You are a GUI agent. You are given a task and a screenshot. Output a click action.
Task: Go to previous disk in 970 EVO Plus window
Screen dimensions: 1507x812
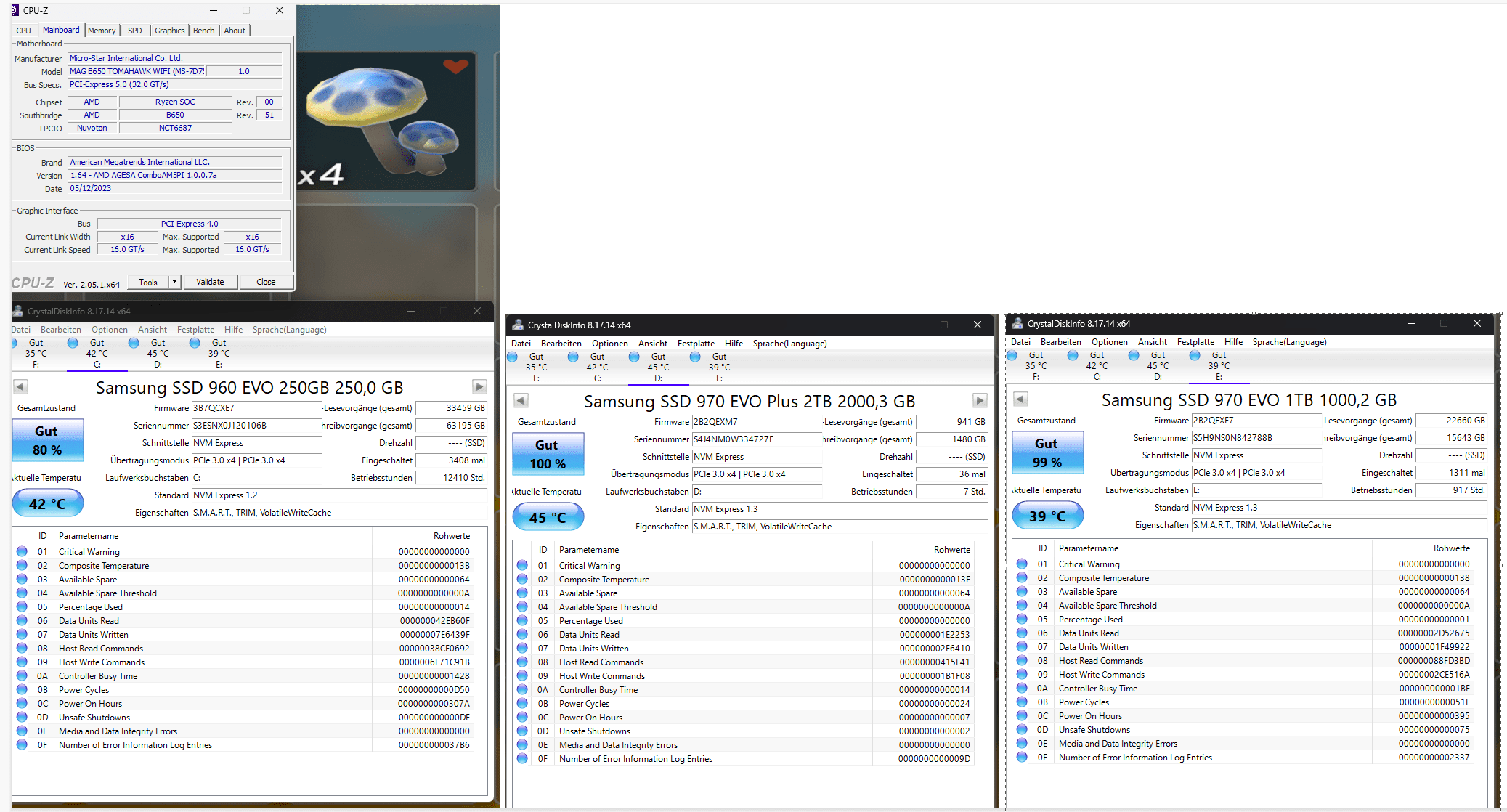pyautogui.click(x=521, y=401)
